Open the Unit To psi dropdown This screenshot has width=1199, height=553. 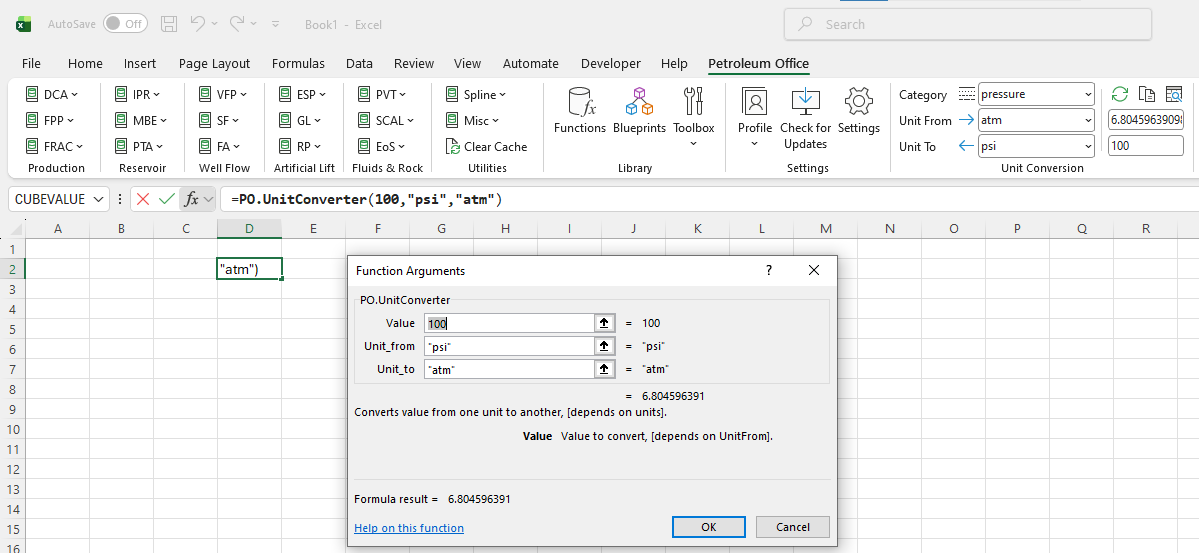click(x=1037, y=146)
